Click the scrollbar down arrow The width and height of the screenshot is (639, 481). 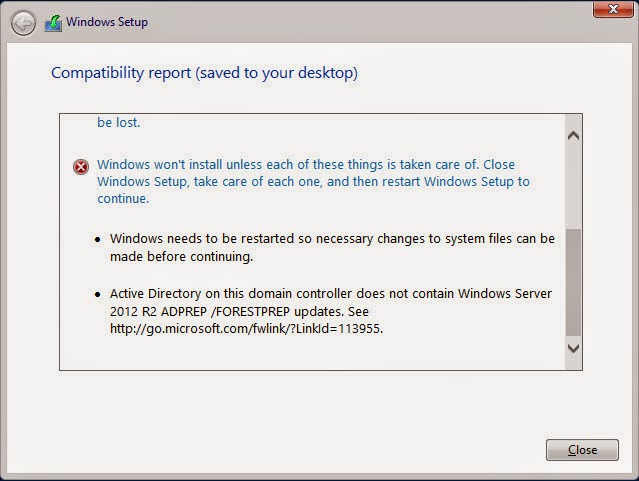tap(573, 348)
